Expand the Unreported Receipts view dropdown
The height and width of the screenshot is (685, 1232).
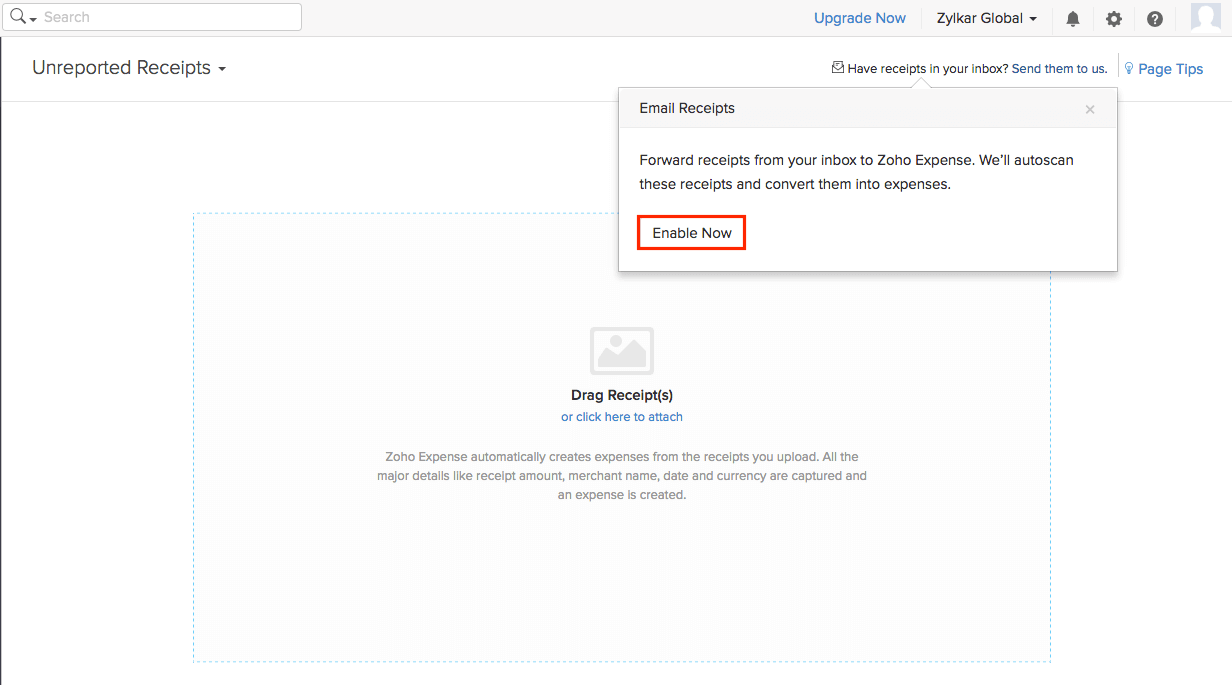(129, 68)
